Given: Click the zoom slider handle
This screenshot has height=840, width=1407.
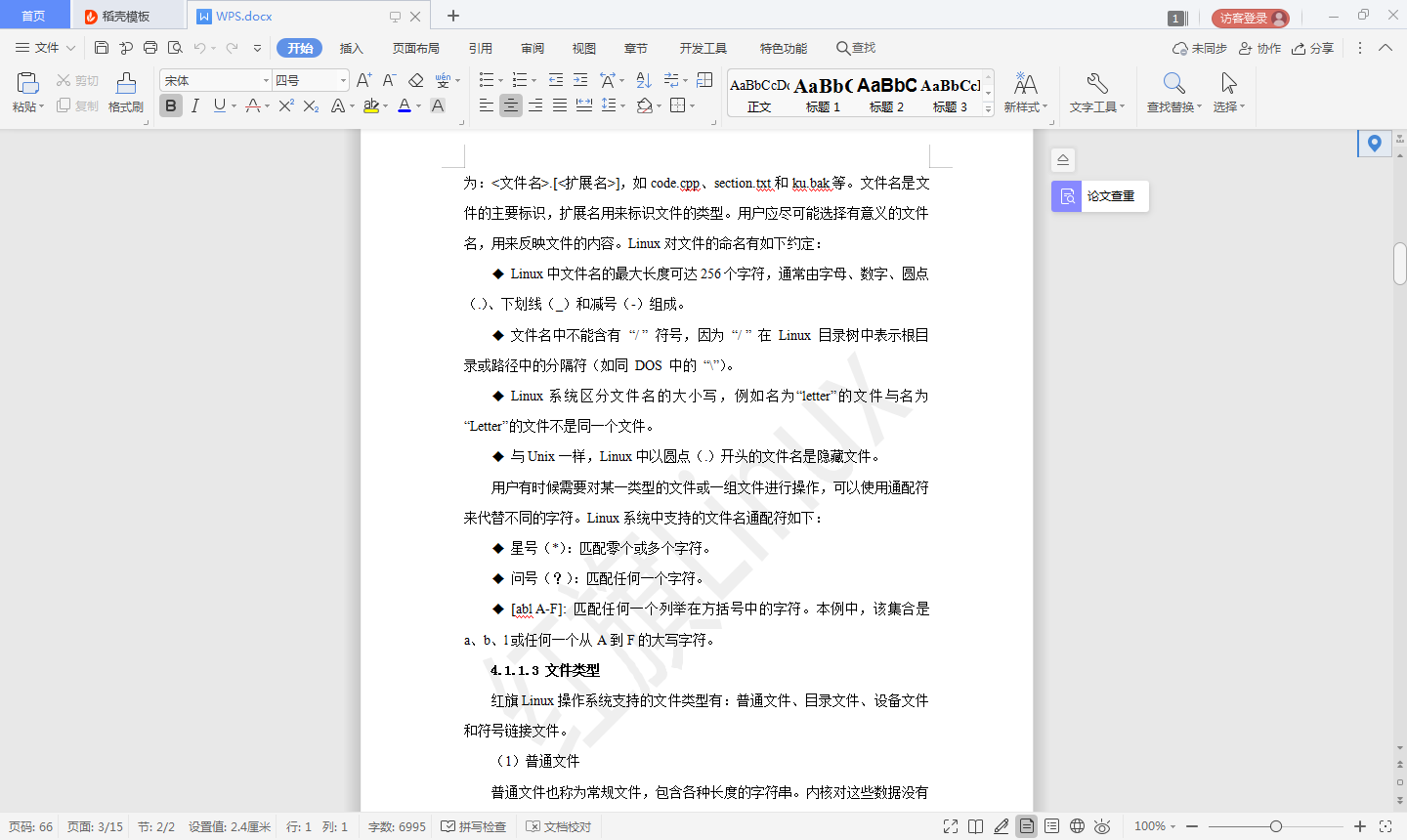Looking at the screenshot, I should tap(1275, 826).
